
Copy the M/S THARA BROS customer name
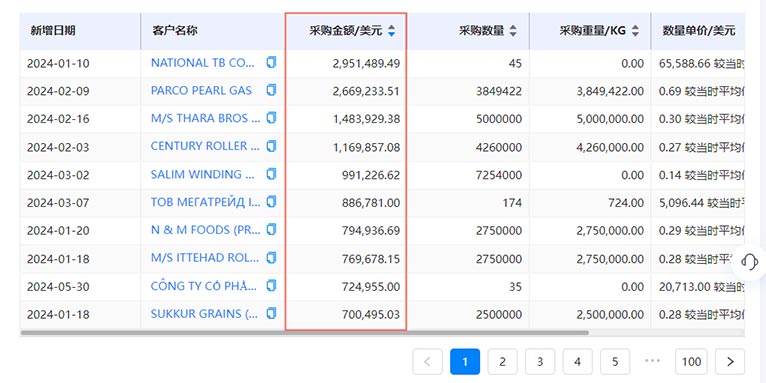271,118
